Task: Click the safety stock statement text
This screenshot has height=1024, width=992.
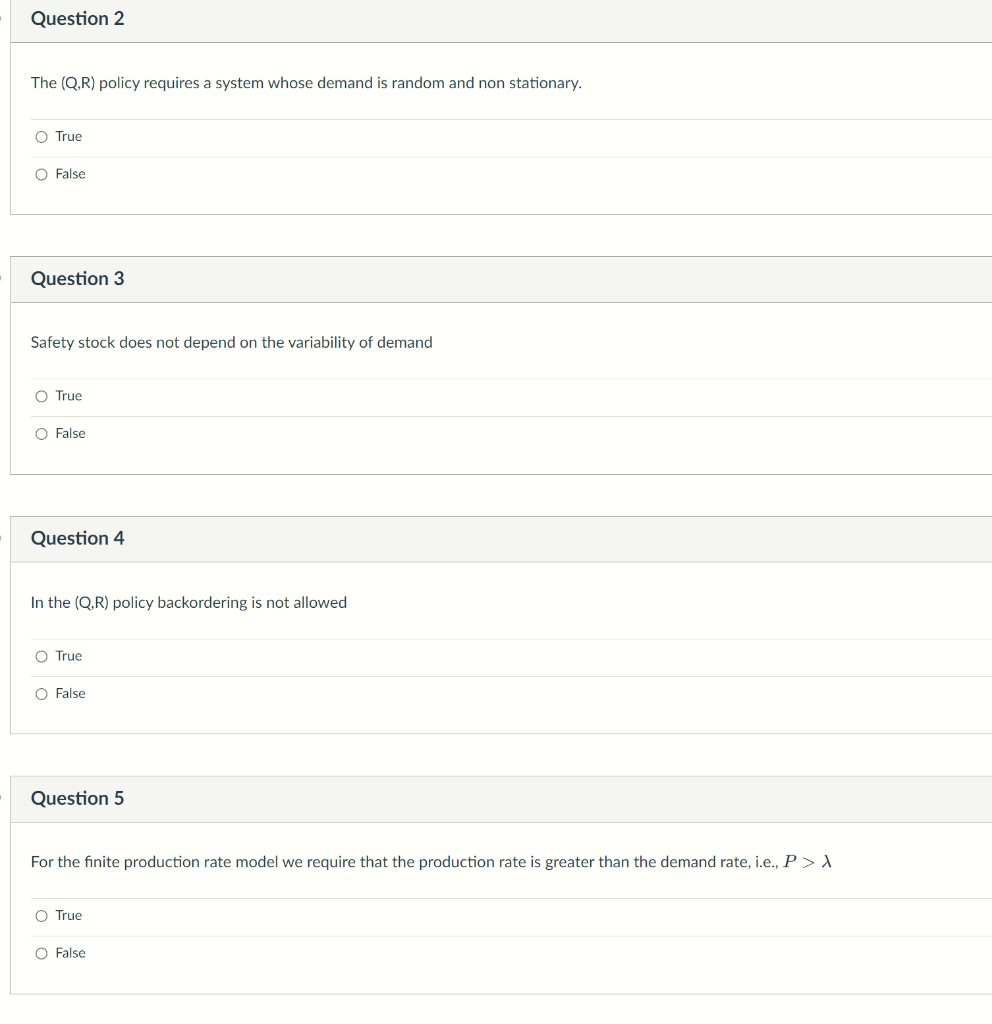Action: point(232,343)
